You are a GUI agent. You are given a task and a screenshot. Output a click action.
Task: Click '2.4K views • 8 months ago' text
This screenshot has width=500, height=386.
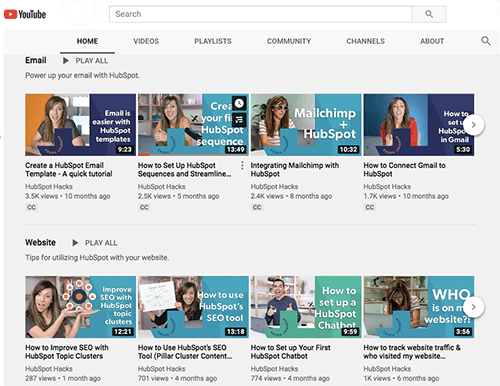tap(291, 196)
